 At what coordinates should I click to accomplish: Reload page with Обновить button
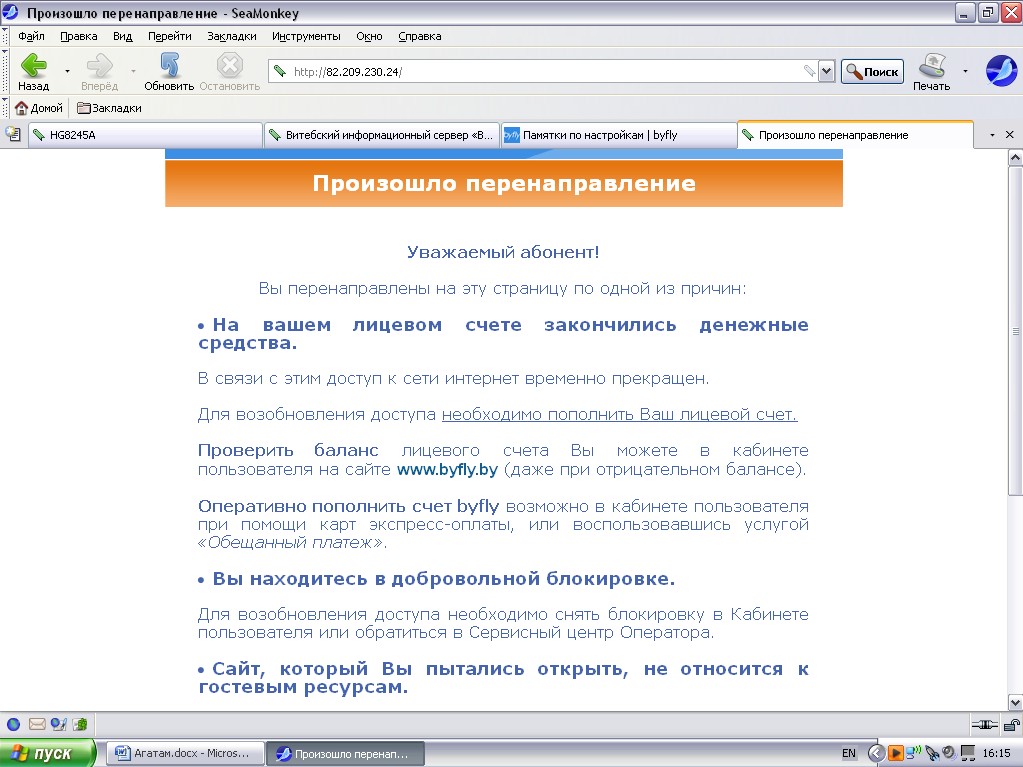coord(169,71)
